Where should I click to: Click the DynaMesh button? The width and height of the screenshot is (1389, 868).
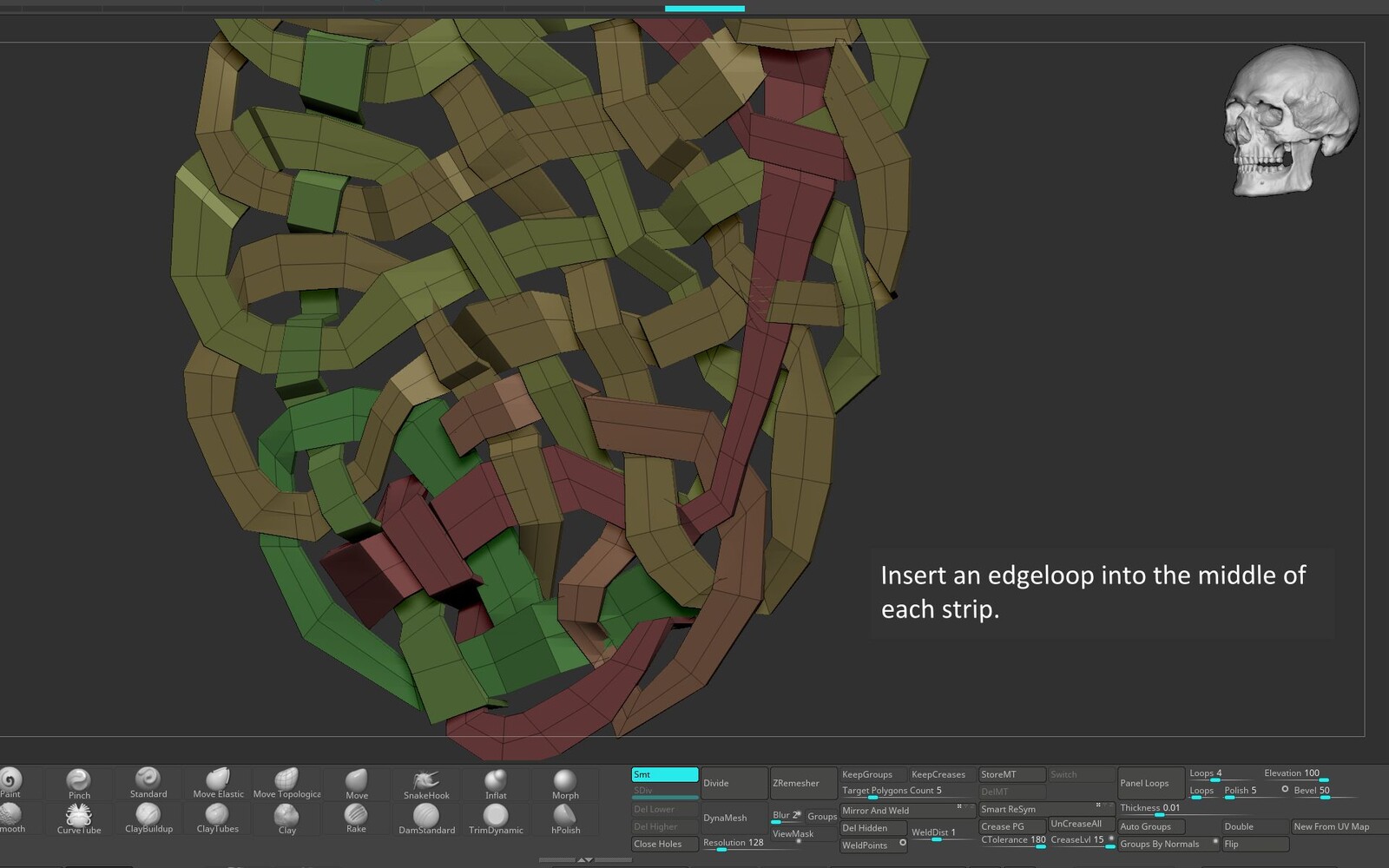point(734,818)
